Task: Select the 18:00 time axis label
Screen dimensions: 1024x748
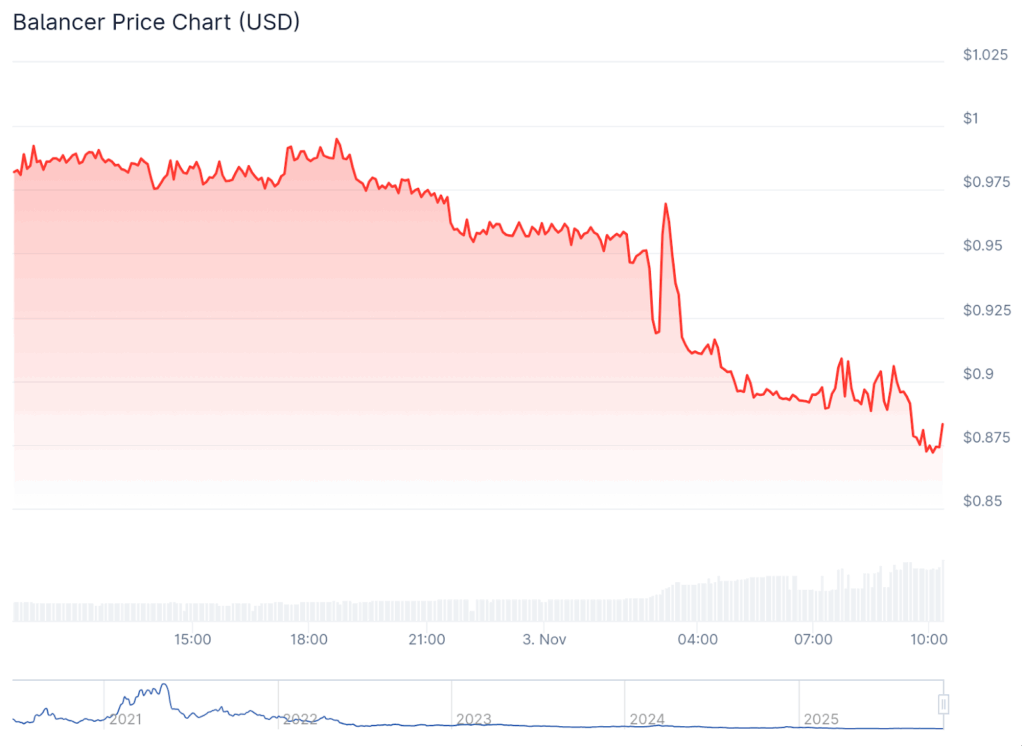Action: (309, 638)
